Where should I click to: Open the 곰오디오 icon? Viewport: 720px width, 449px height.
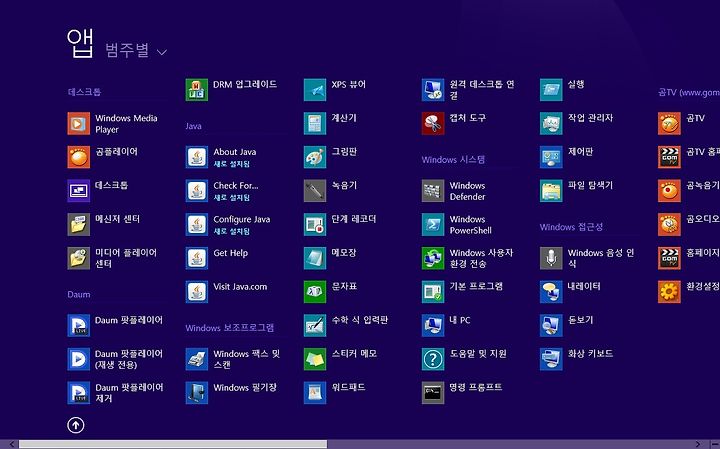669,224
